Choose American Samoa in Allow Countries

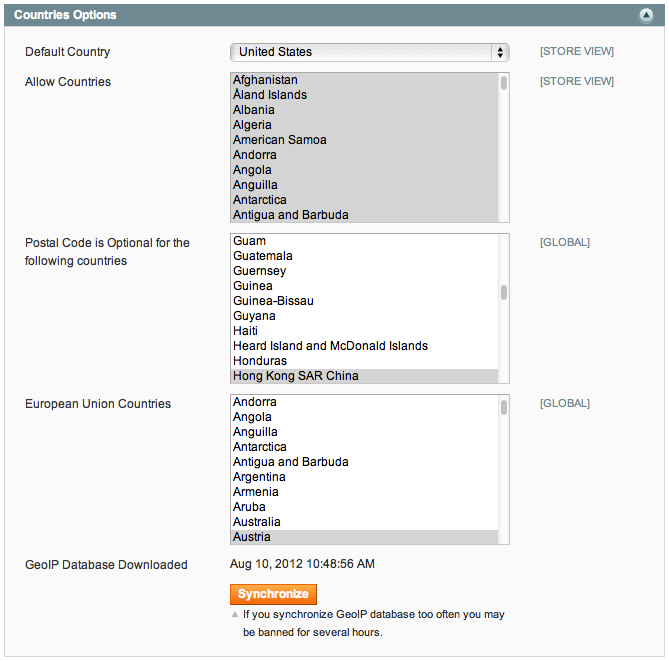(x=279, y=140)
